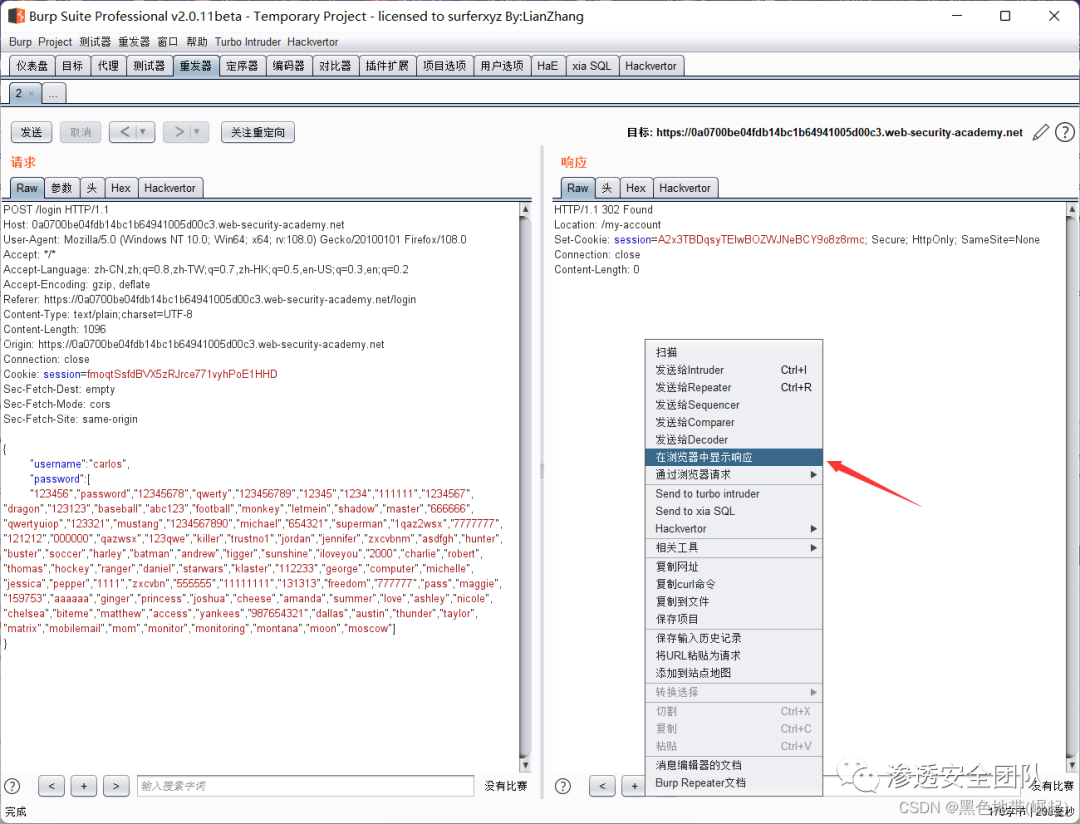Open history back dropdown arrow
The width and height of the screenshot is (1080, 824).
click(143, 132)
